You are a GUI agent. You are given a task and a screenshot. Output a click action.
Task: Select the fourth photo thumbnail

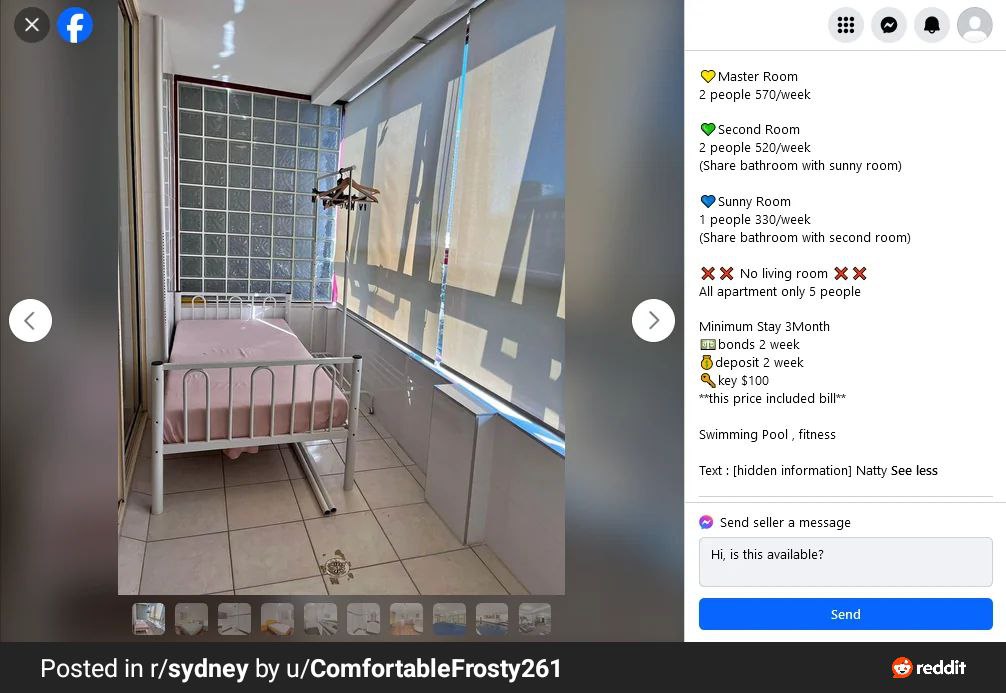[x=277, y=619]
